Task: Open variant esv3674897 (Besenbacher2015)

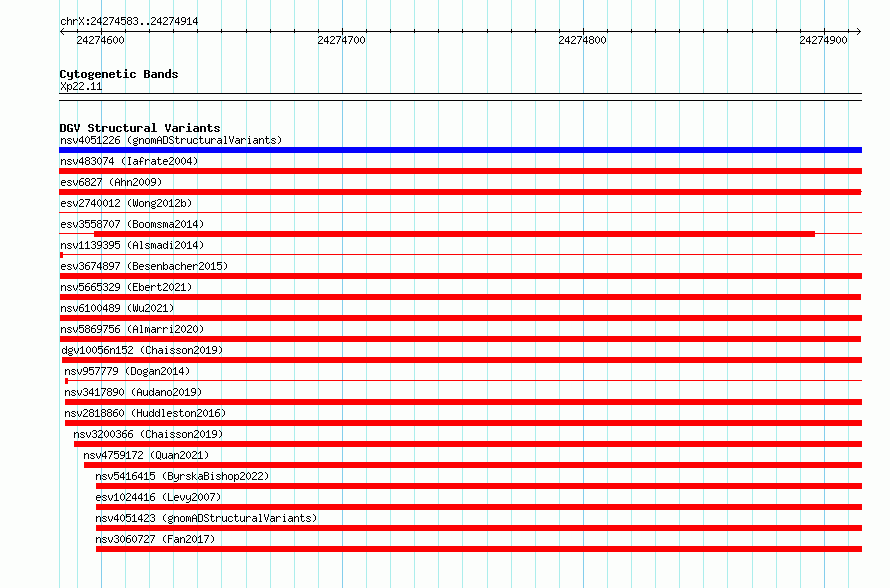Action: pos(144,266)
